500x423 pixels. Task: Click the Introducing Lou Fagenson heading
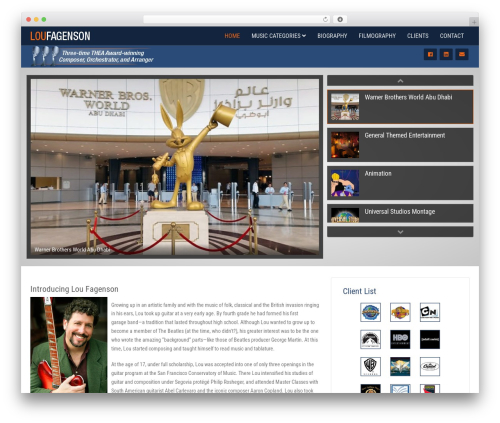click(x=74, y=289)
